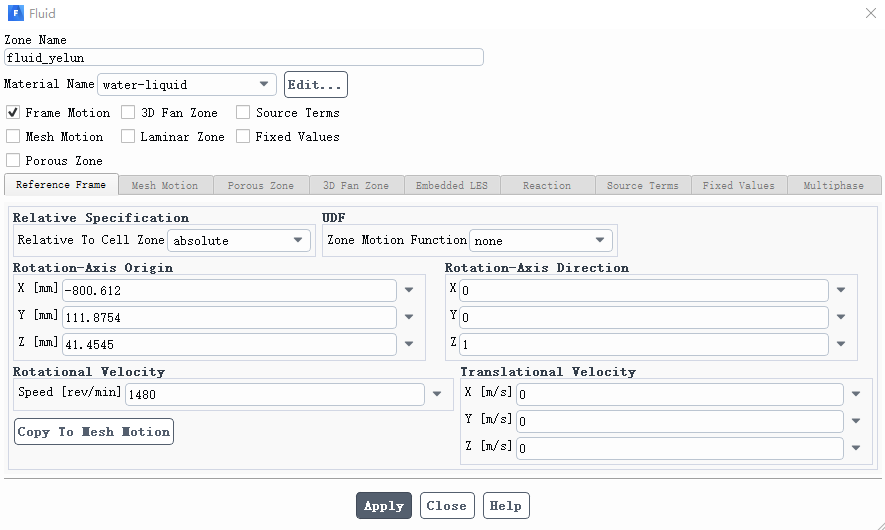885x530 pixels.
Task: Open dropdown arrow beside rotational Speed field
Action: point(437,394)
